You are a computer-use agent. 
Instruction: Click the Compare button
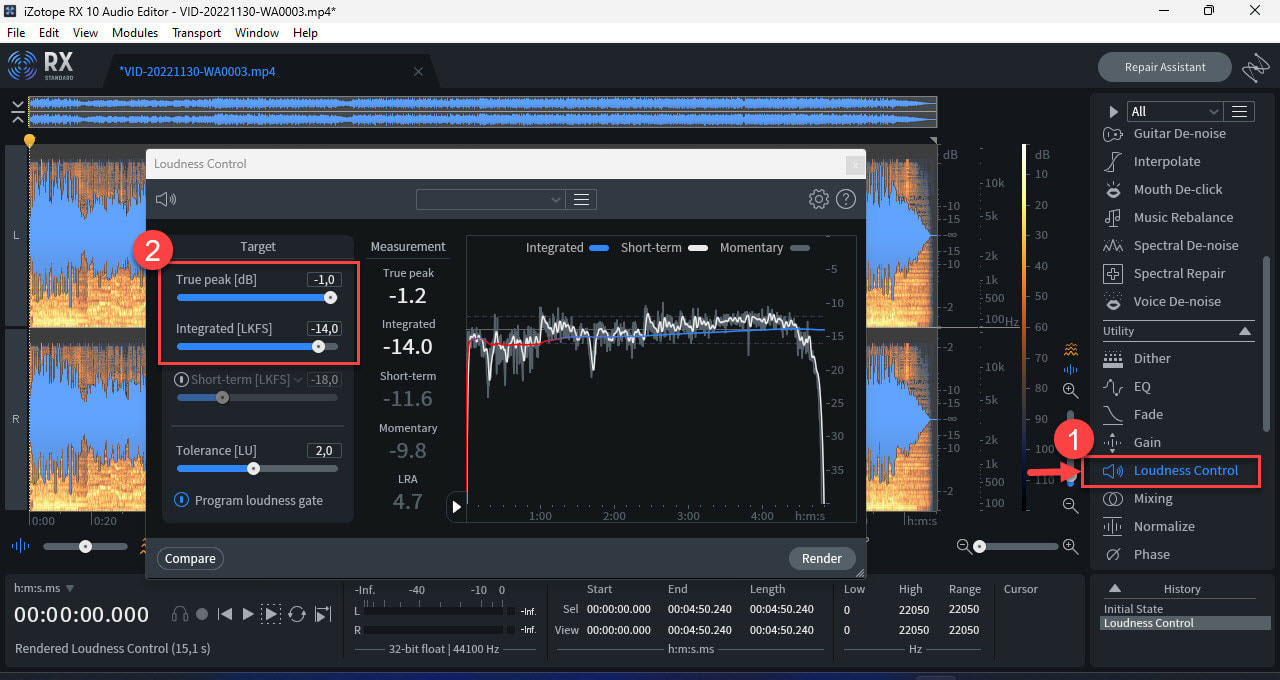[190, 558]
